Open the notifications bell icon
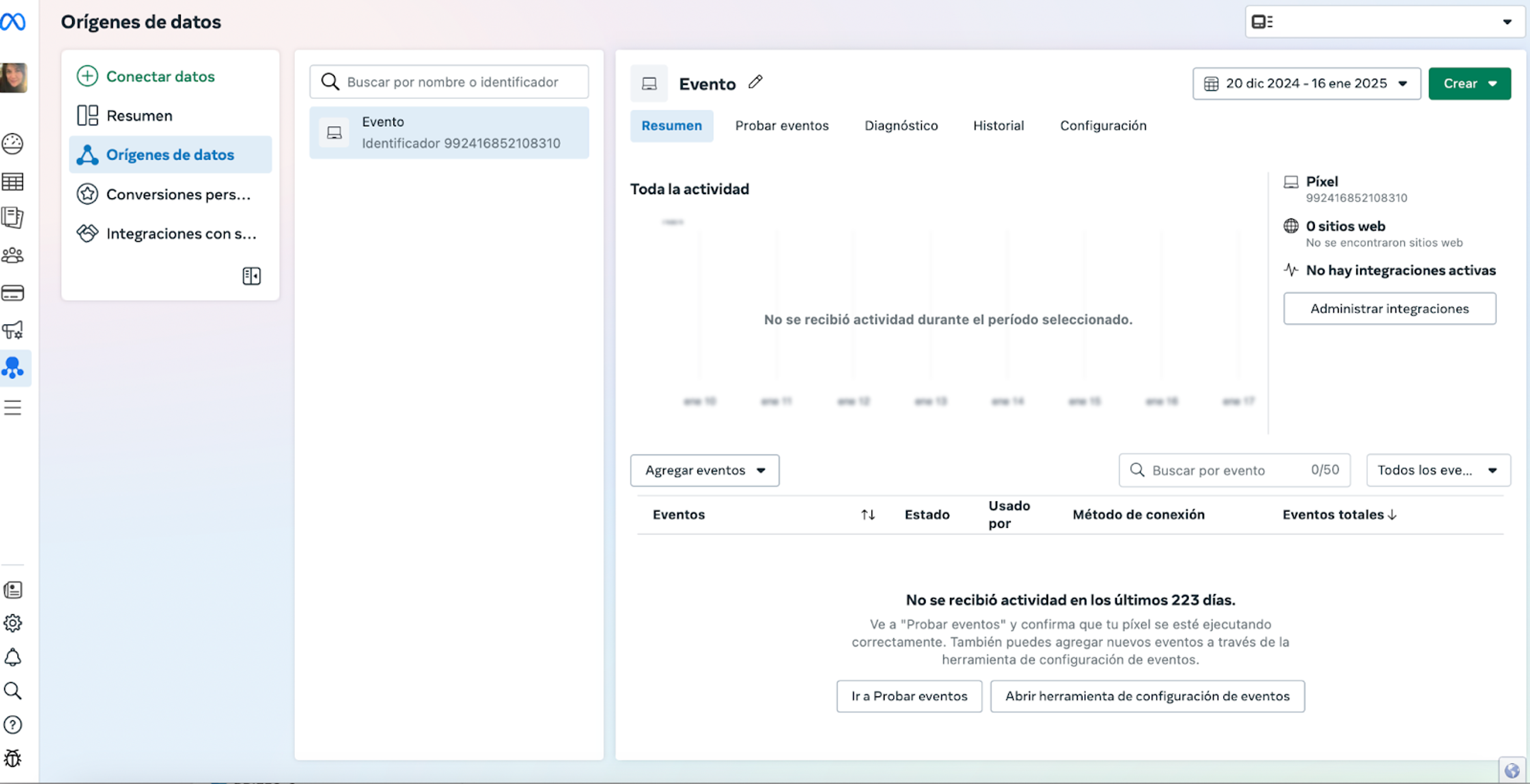The image size is (1530, 784). (12, 657)
